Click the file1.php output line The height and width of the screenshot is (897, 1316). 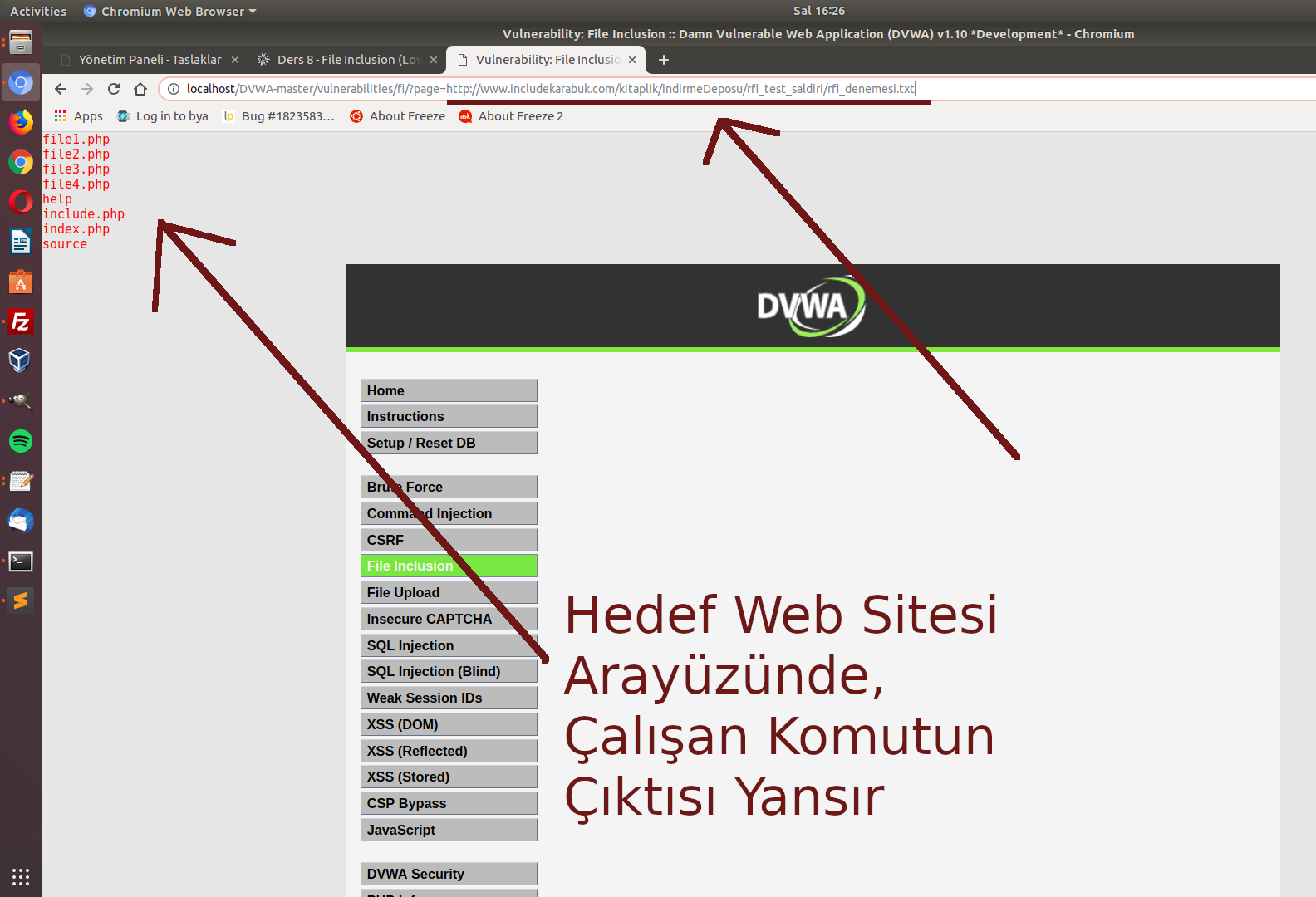pos(76,140)
